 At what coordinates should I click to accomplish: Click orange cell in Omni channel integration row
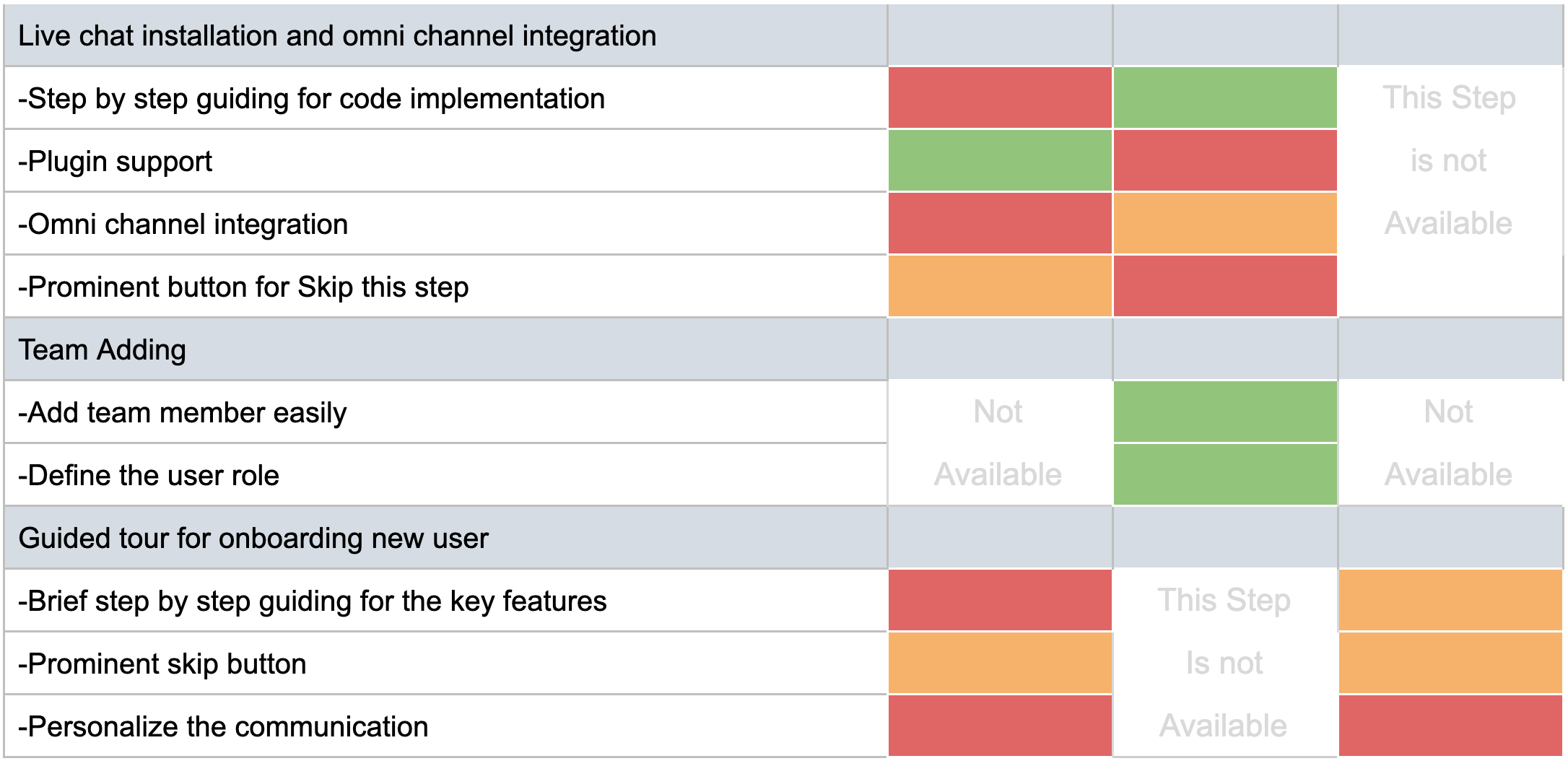(1224, 224)
